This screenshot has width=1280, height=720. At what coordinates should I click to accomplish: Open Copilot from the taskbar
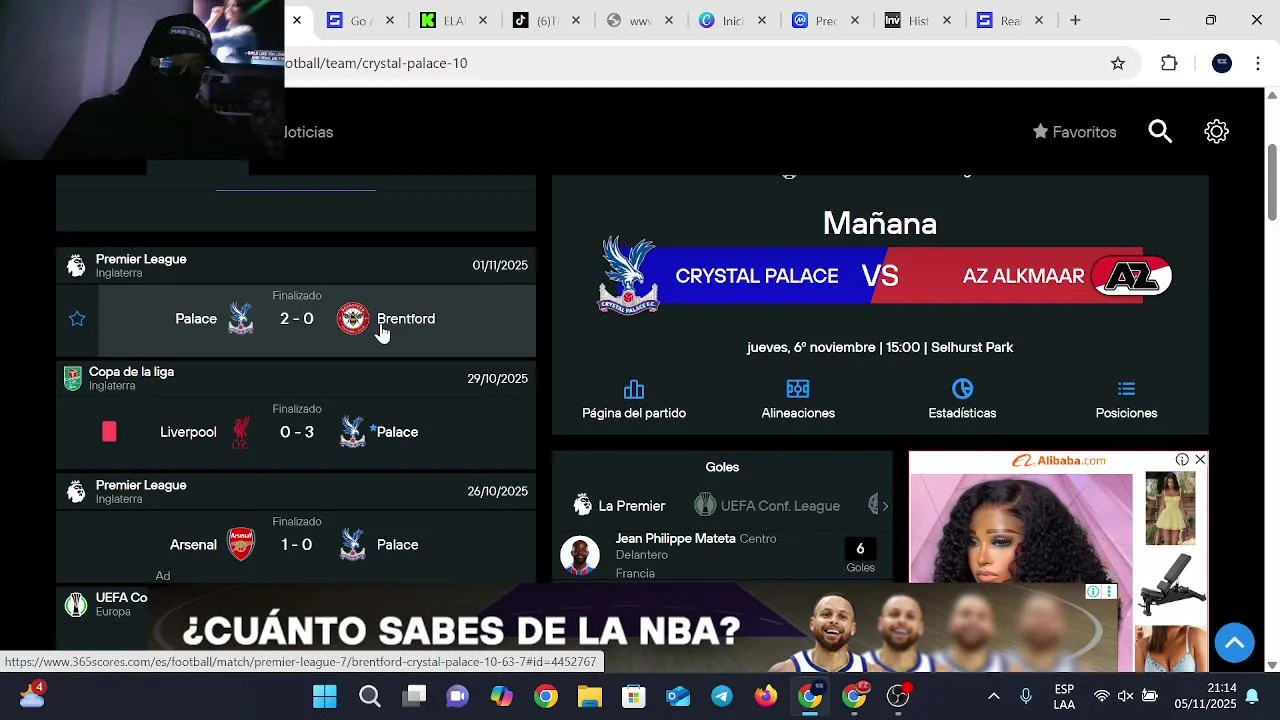click(x=502, y=696)
